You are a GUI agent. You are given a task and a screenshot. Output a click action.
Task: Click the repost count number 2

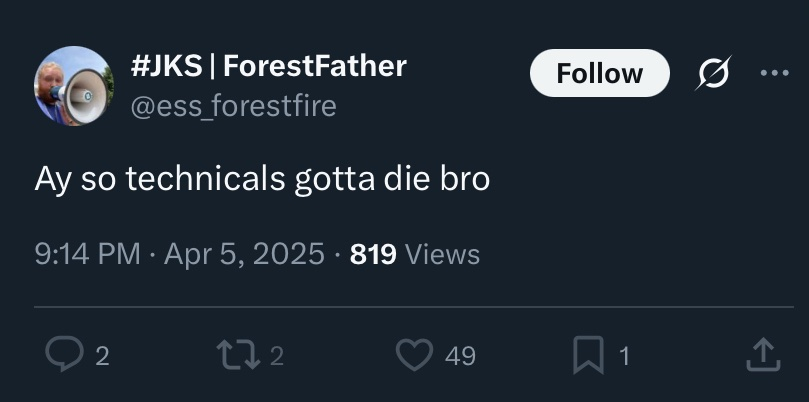pyautogui.click(x=277, y=355)
